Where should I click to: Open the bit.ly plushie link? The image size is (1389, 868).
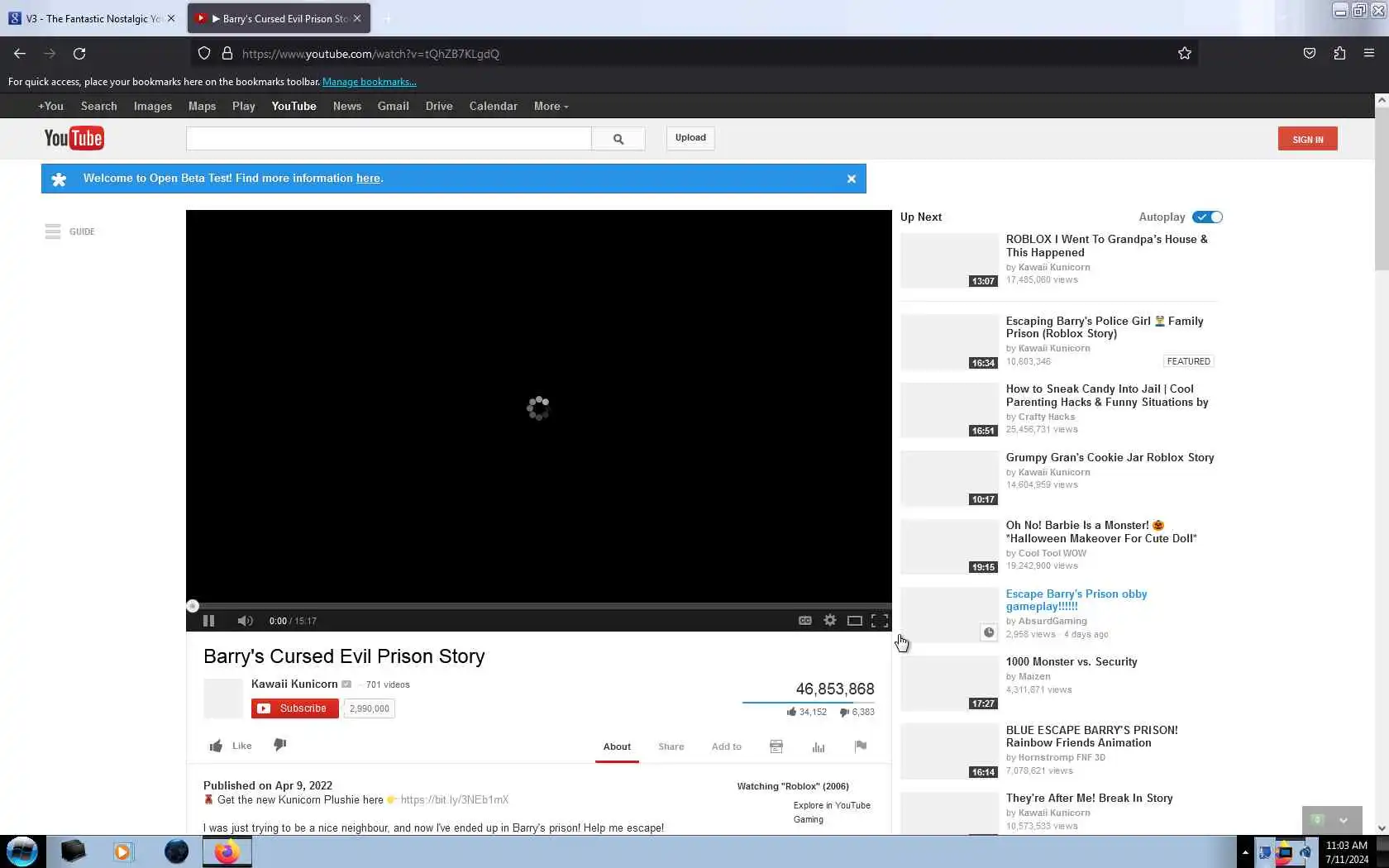point(455,799)
